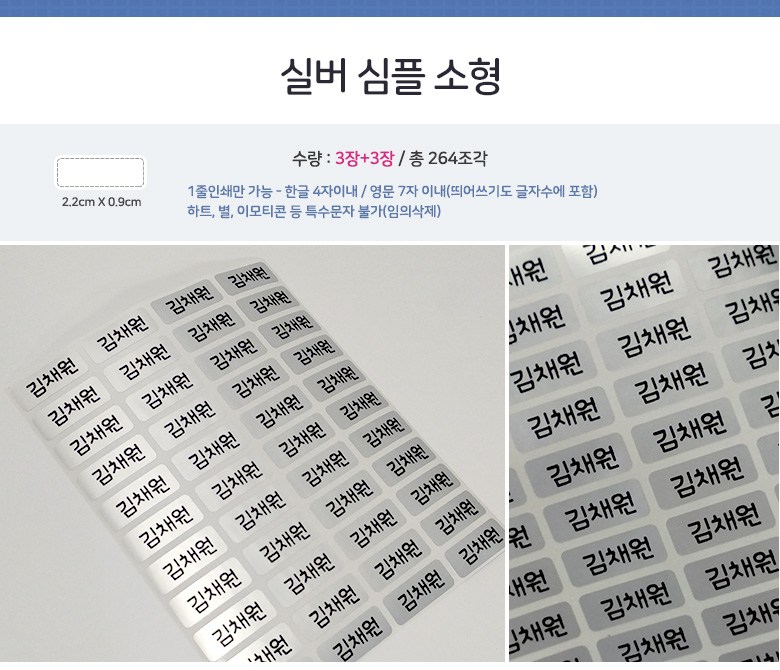Click the blue header bar at top
This screenshot has height=670, width=780.
(390, 8)
